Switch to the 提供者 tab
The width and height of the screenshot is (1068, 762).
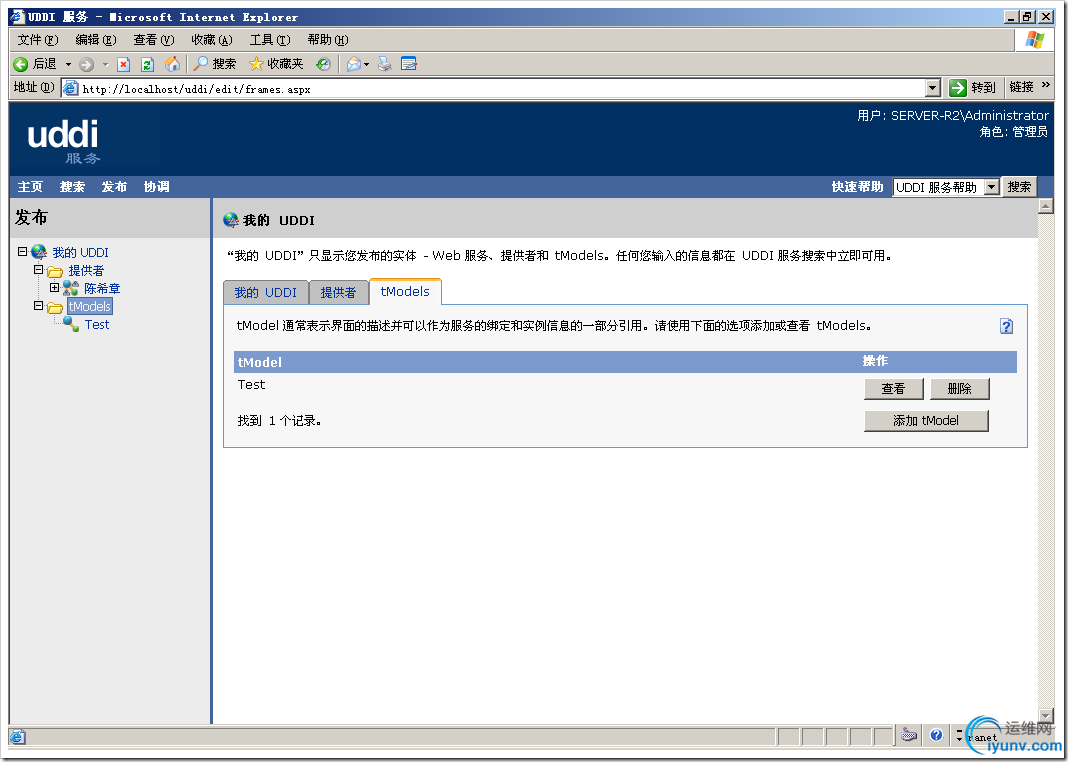point(339,293)
